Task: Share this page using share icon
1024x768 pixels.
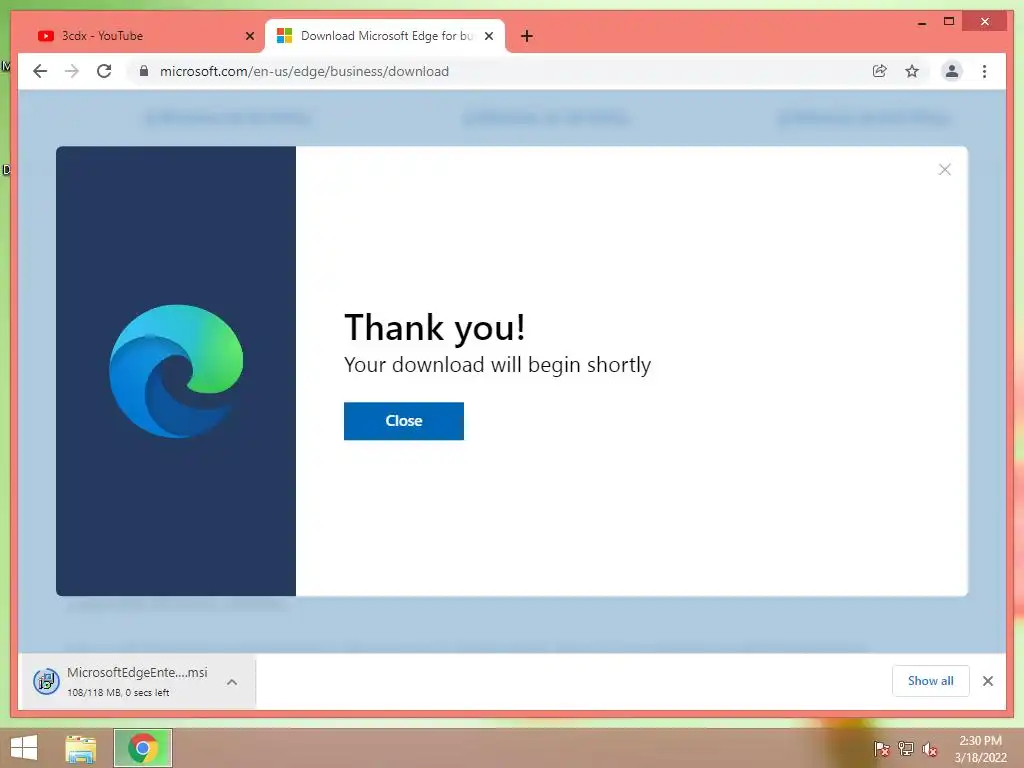Action: (880, 71)
